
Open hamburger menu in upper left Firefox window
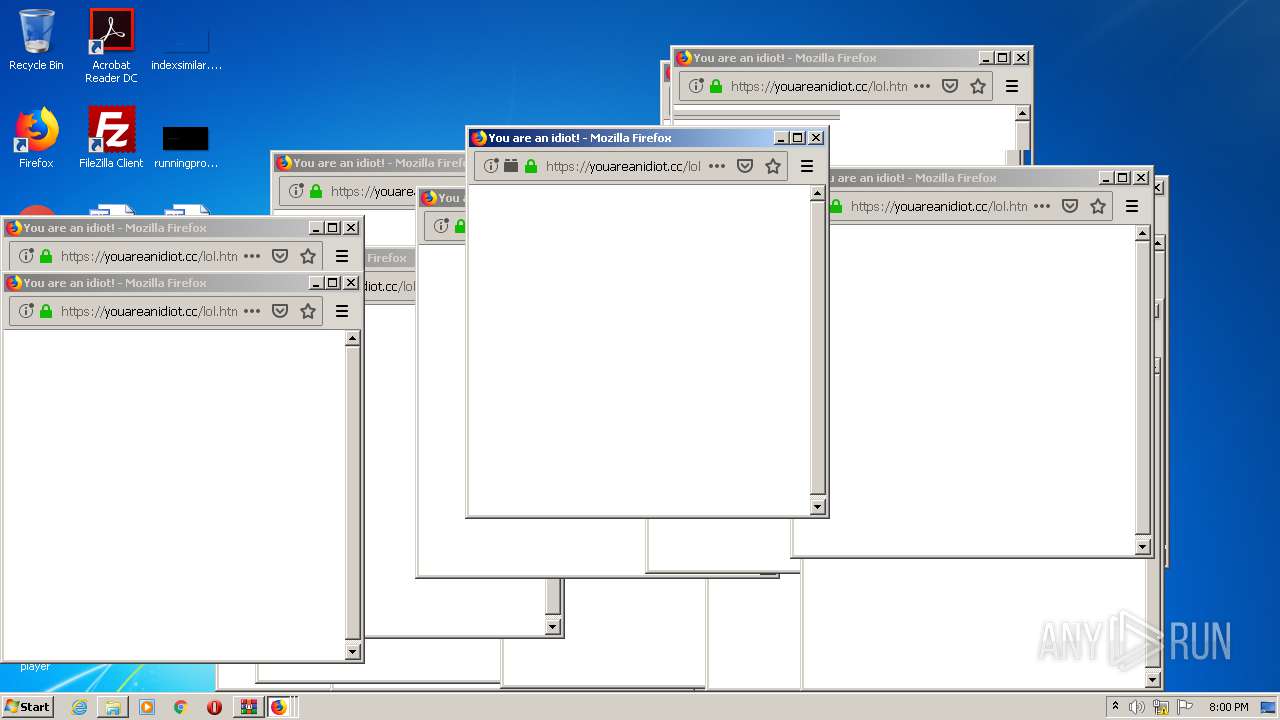(342, 256)
